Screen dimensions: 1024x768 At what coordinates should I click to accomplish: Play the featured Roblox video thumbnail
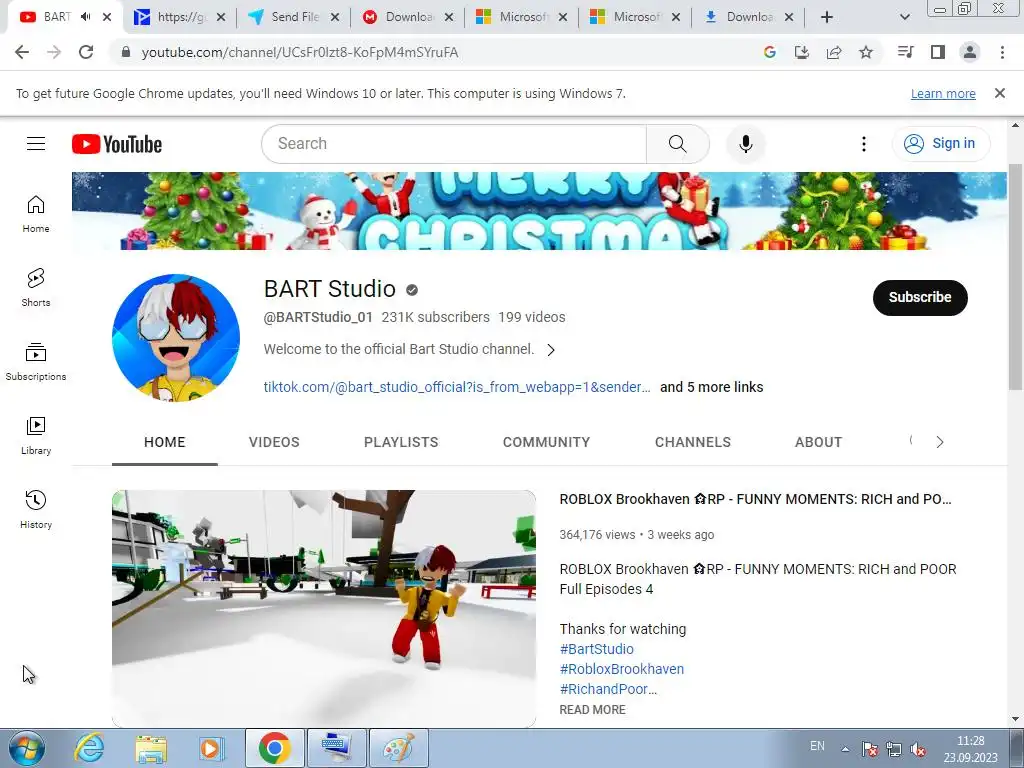click(x=324, y=609)
